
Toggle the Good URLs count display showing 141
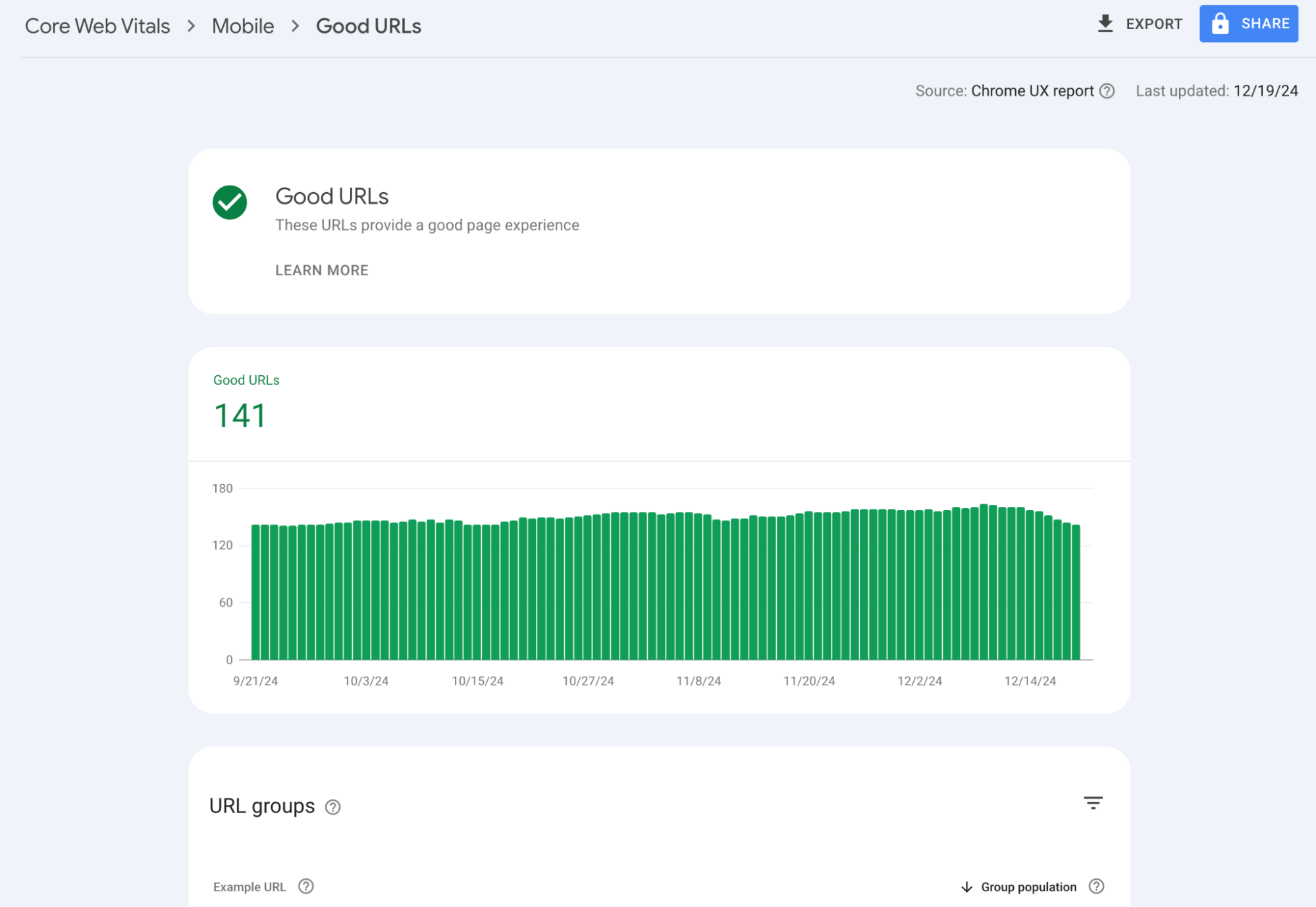pyautogui.click(x=241, y=415)
